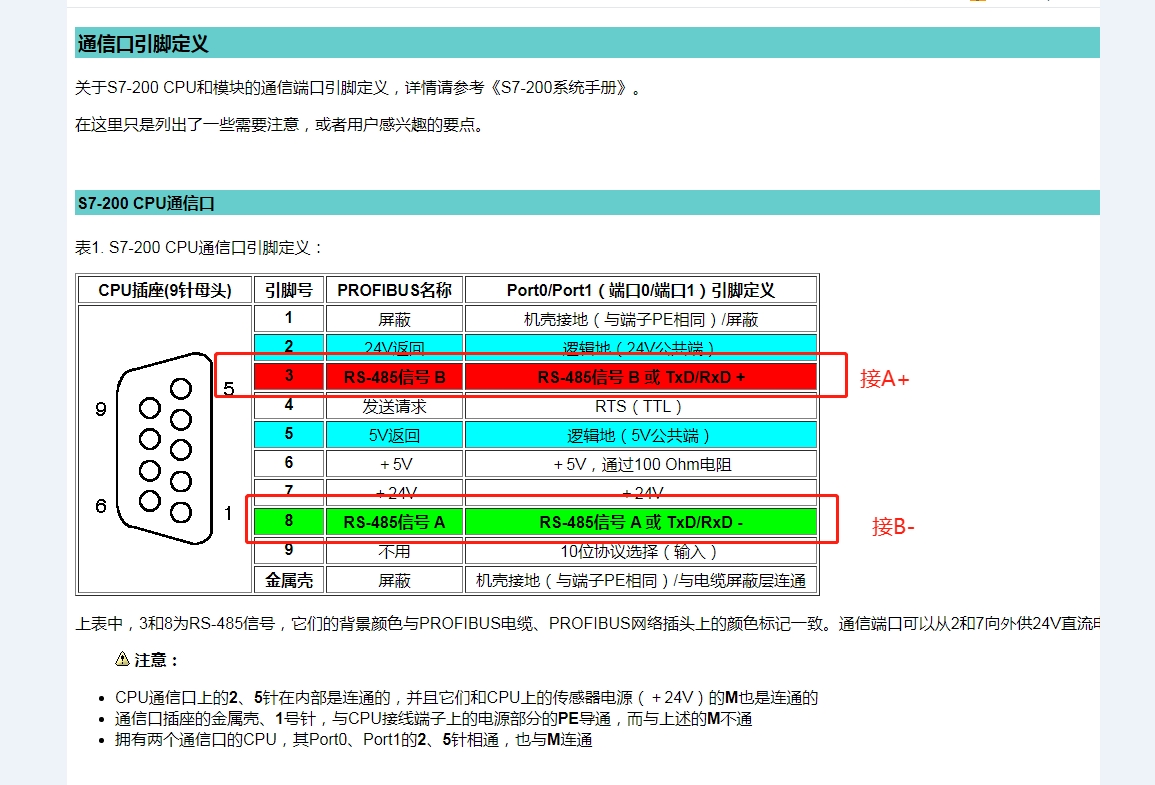Viewport: 1155px width, 785px height.
Task: Click the Port0/Port1 引脚定义 column header
Action: coord(641,290)
